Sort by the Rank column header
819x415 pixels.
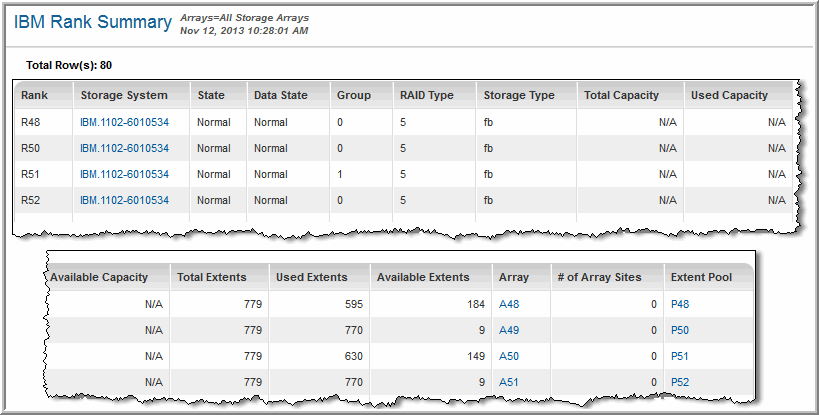pos(34,95)
